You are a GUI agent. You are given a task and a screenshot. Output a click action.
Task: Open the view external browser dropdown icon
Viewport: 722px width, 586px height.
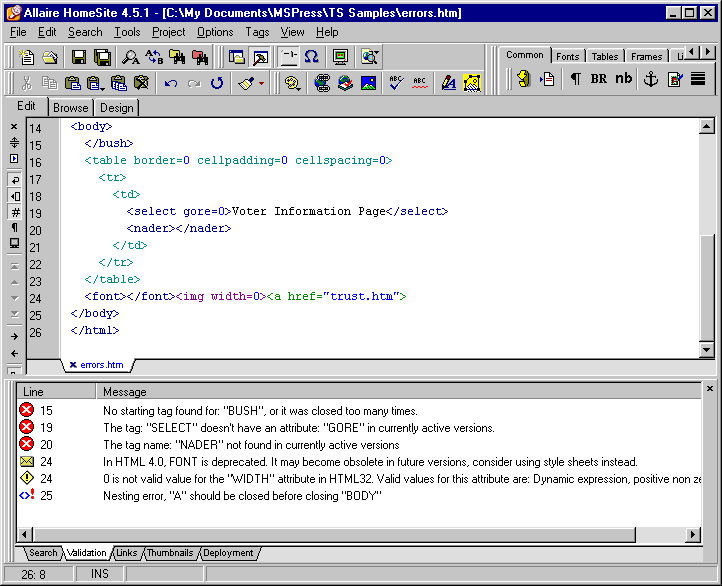coord(369,57)
